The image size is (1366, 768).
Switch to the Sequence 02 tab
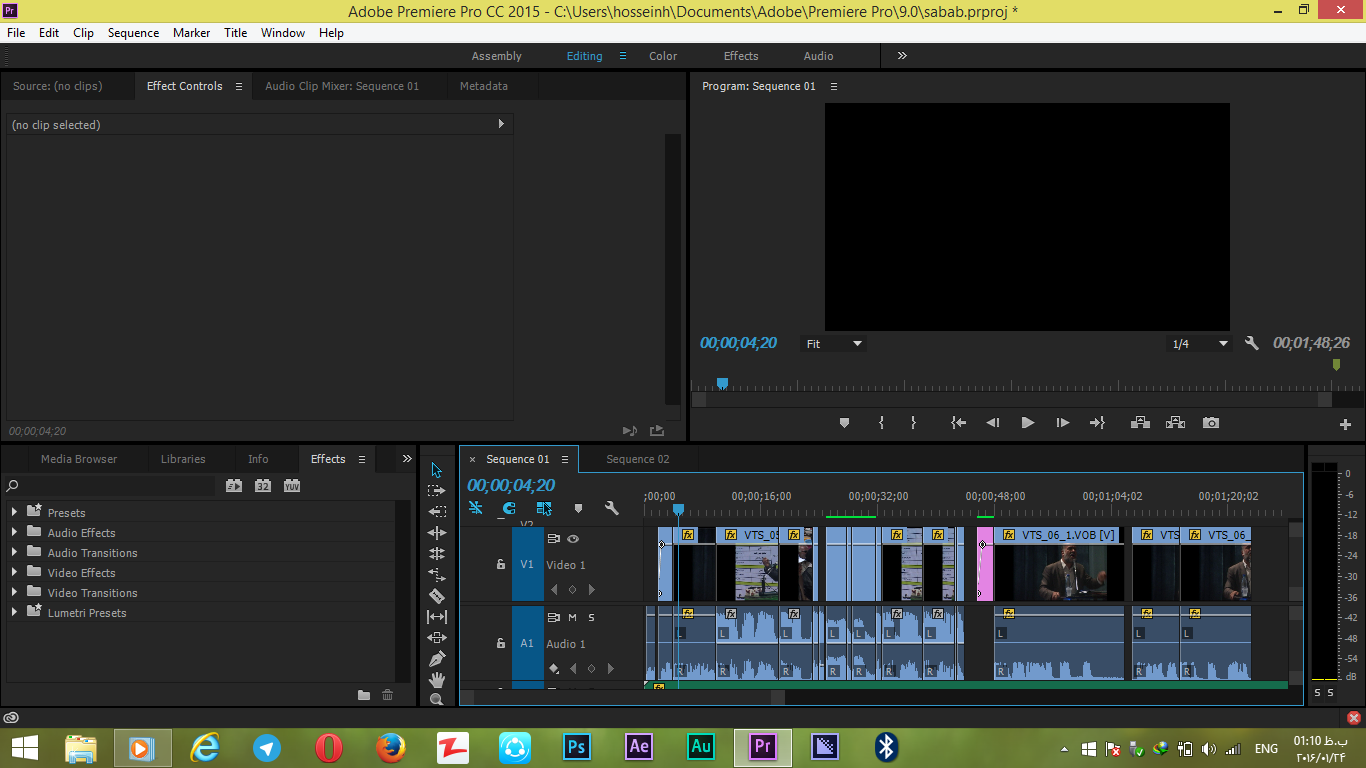point(638,459)
